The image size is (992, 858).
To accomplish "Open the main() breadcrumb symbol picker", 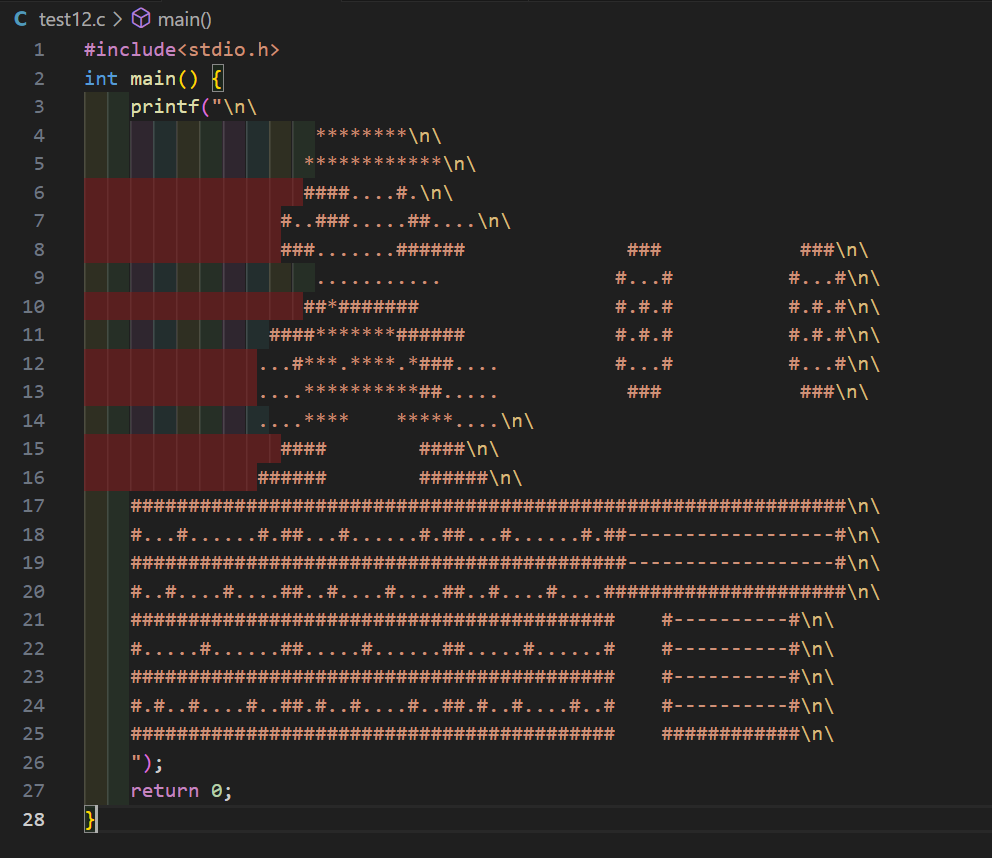I will [184, 19].
